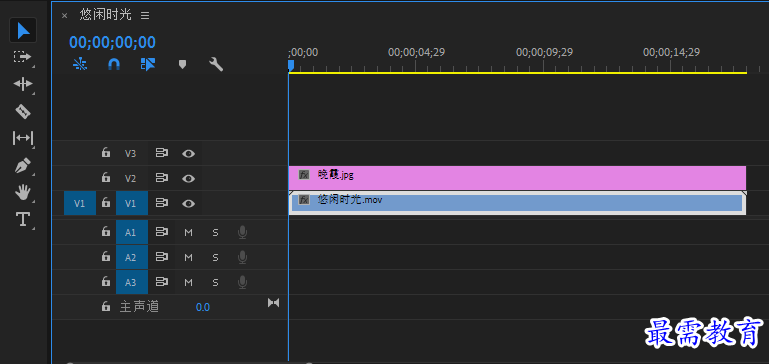Open the 悠闲时光 sequence panel menu
The image size is (769, 364).
tap(145, 16)
